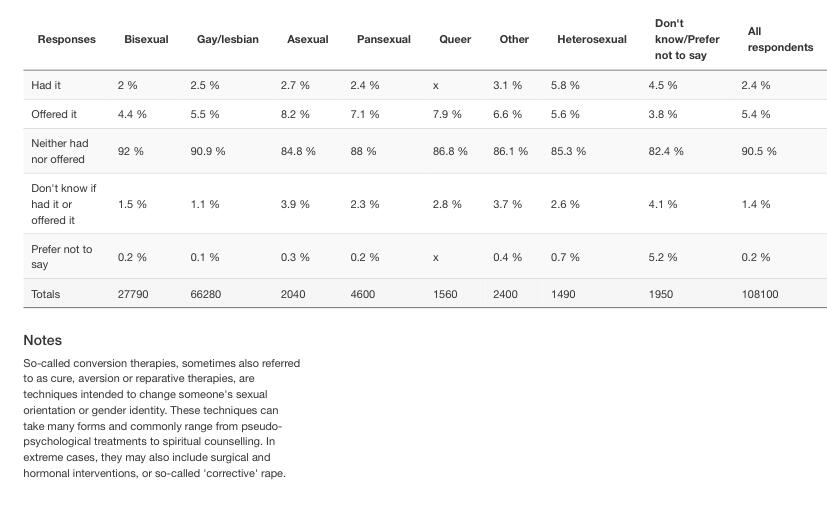Click the 108100 total respondents cell
827x507 pixels.
click(760, 294)
